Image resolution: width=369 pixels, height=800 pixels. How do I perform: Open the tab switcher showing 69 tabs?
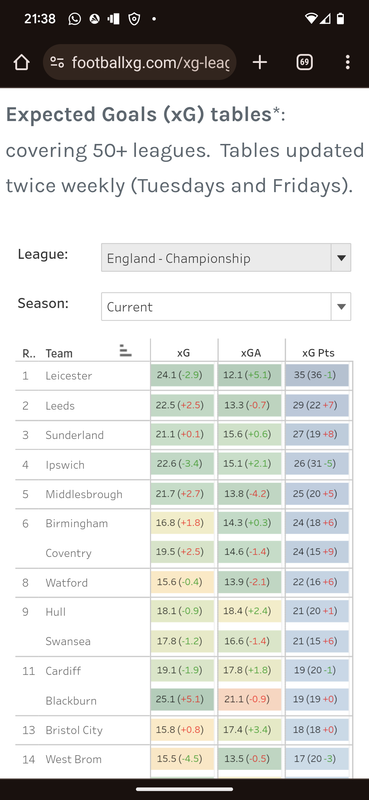[x=304, y=62]
